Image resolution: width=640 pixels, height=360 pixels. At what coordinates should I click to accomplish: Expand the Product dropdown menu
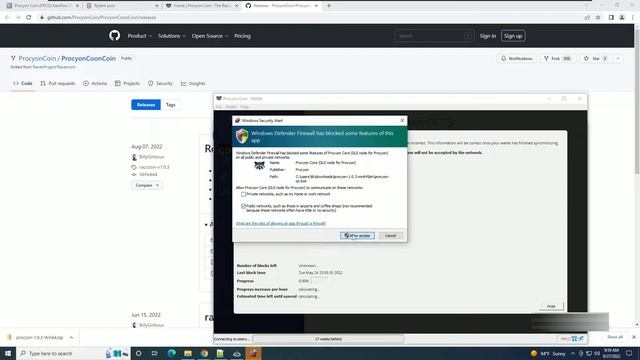[140, 36]
